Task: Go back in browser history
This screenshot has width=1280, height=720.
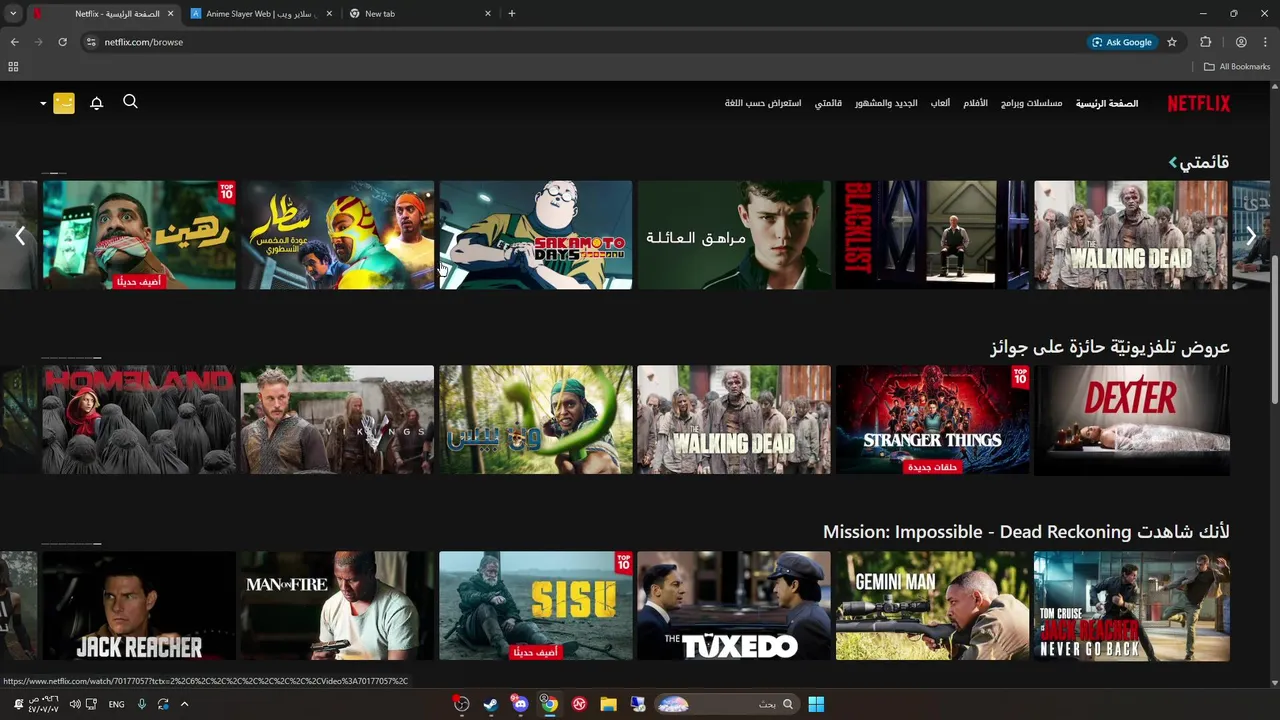Action: coord(14,42)
